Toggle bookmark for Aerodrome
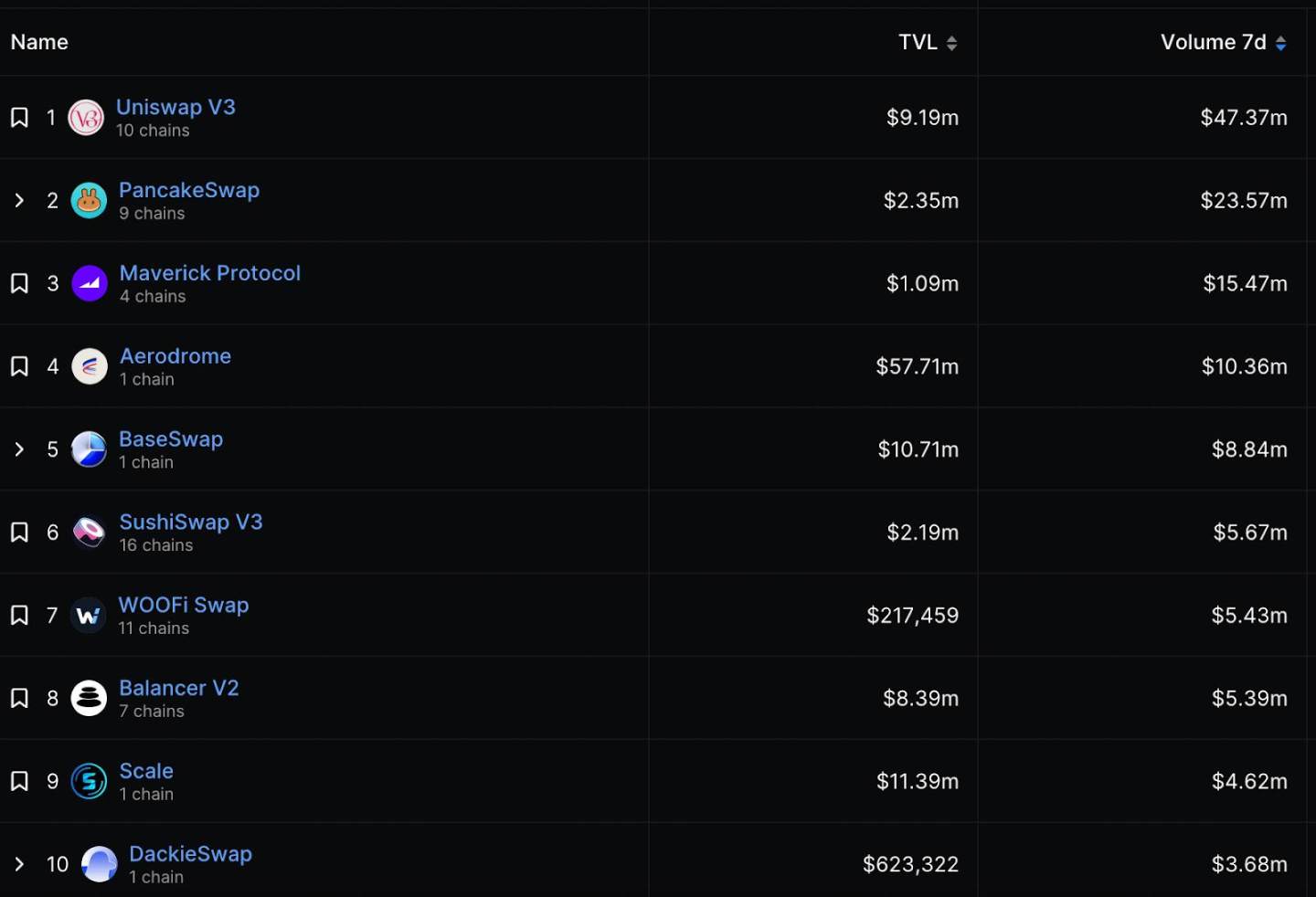This screenshot has height=897, width=1316. 19,367
